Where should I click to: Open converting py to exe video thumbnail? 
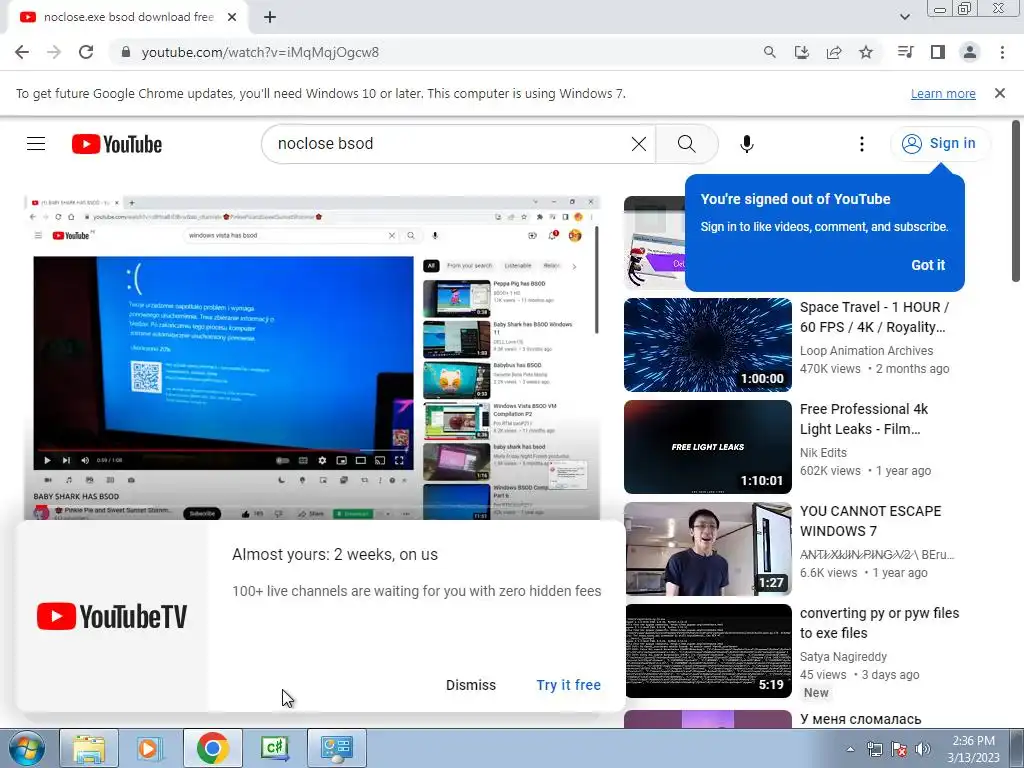point(707,650)
